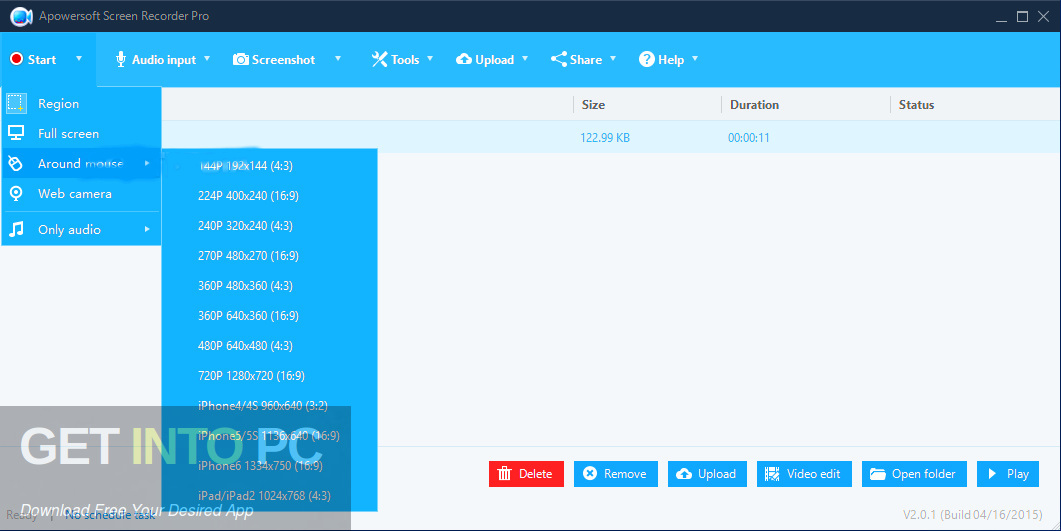
Task: Expand the Start dropdown arrow
Action: (x=79, y=59)
